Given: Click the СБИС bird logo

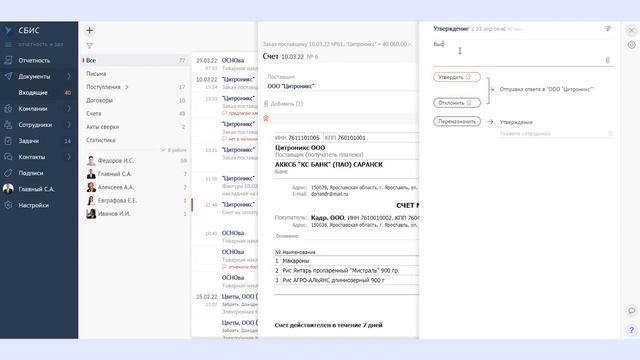Looking at the screenshot, I should [x=8, y=30].
